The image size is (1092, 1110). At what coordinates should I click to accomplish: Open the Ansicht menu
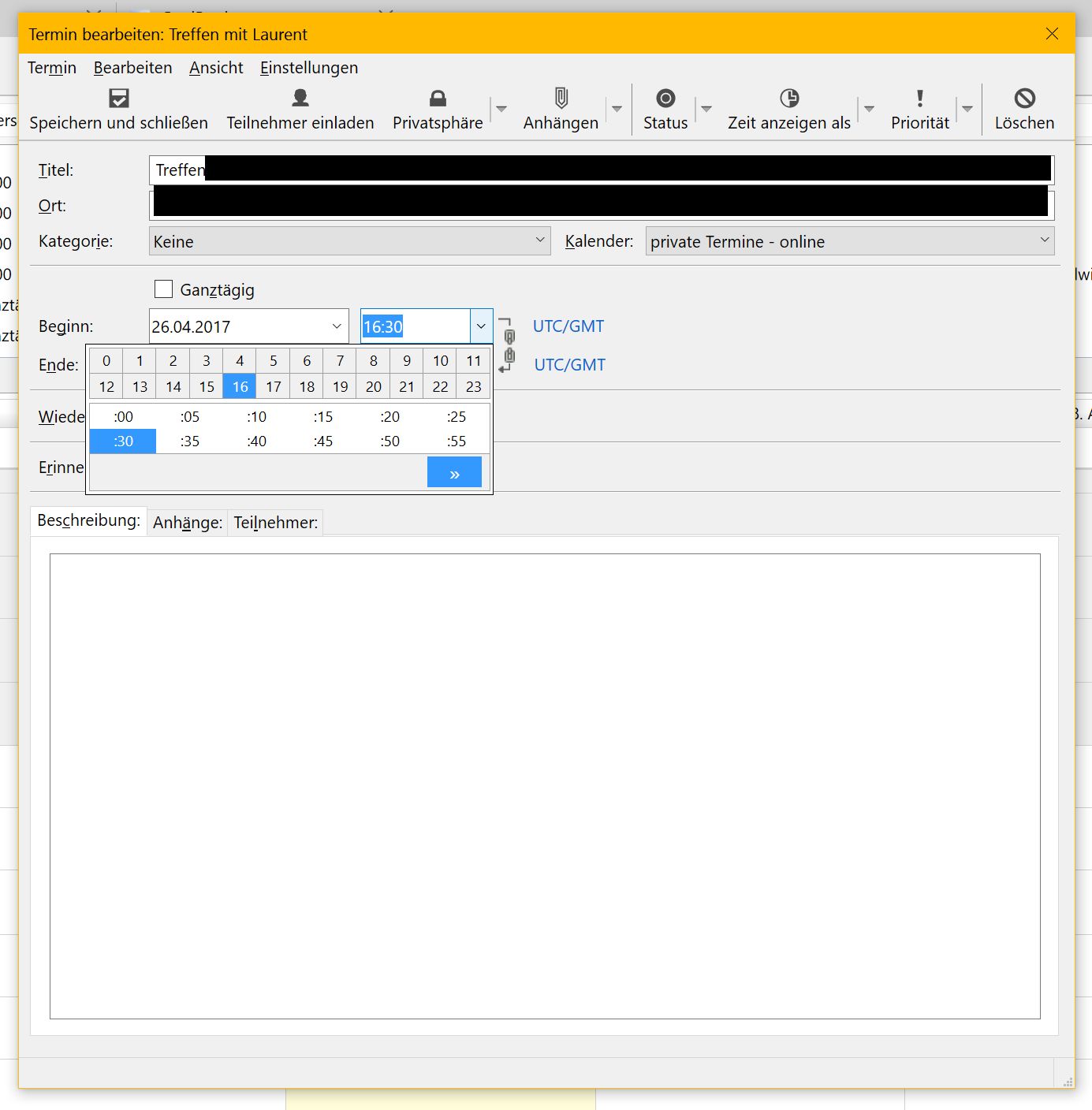pyautogui.click(x=216, y=68)
